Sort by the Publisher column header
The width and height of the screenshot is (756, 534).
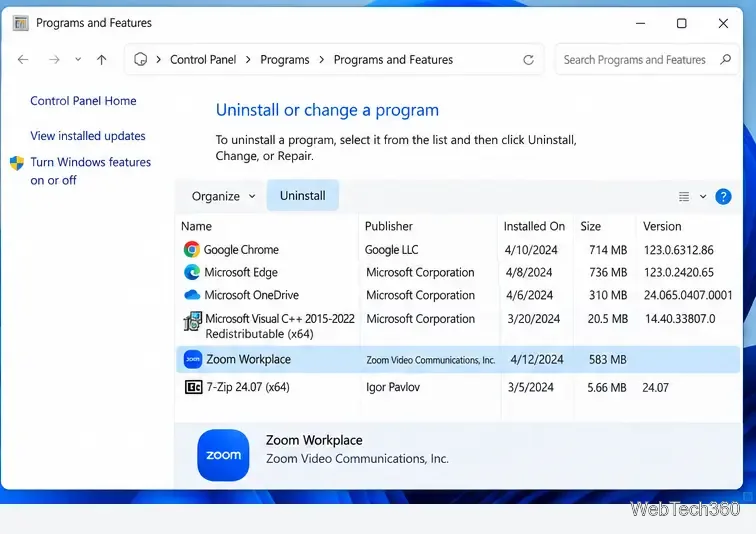pyautogui.click(x=389, y=227)
